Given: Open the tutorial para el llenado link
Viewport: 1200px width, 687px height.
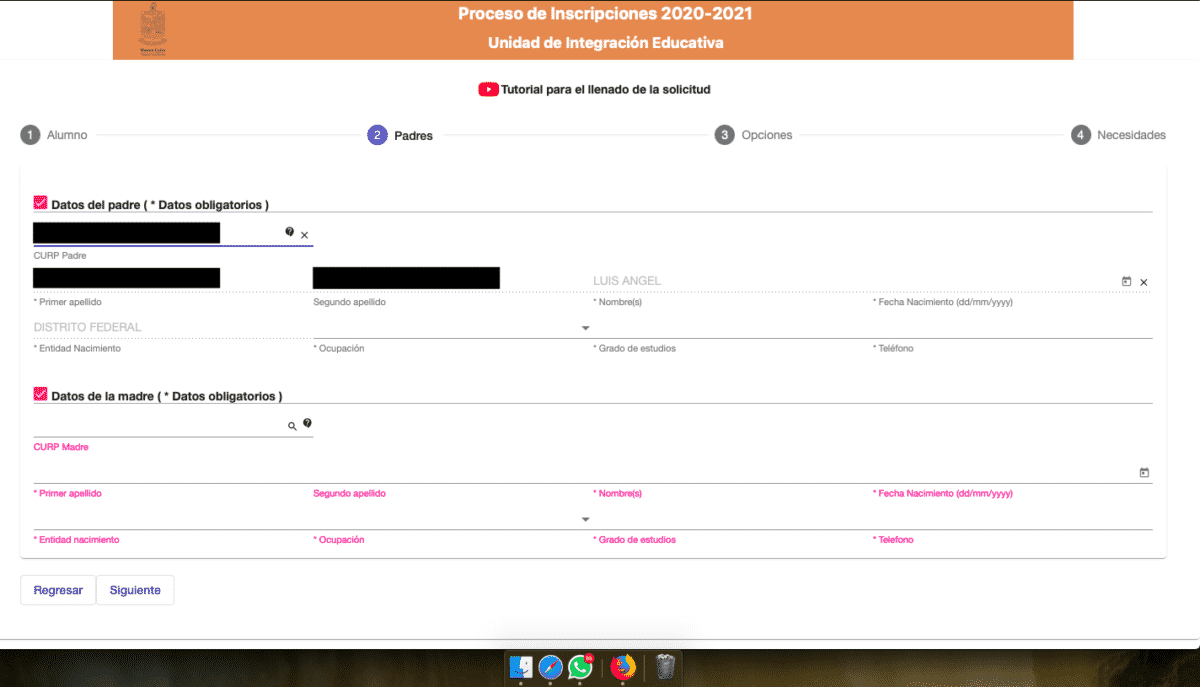Looking at the screenshot, I should [605, 89].
